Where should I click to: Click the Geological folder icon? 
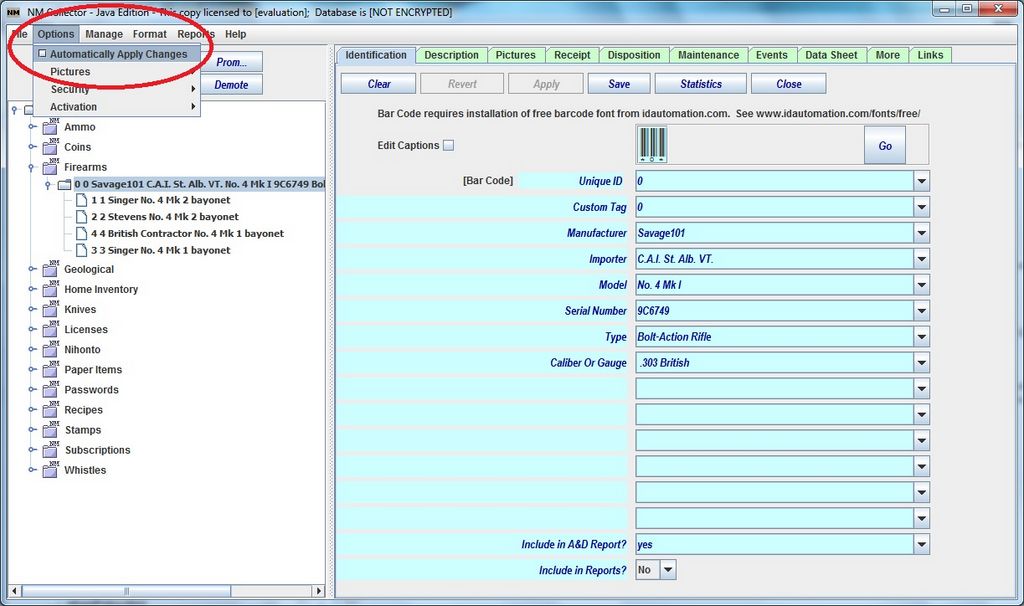[50, 269]
